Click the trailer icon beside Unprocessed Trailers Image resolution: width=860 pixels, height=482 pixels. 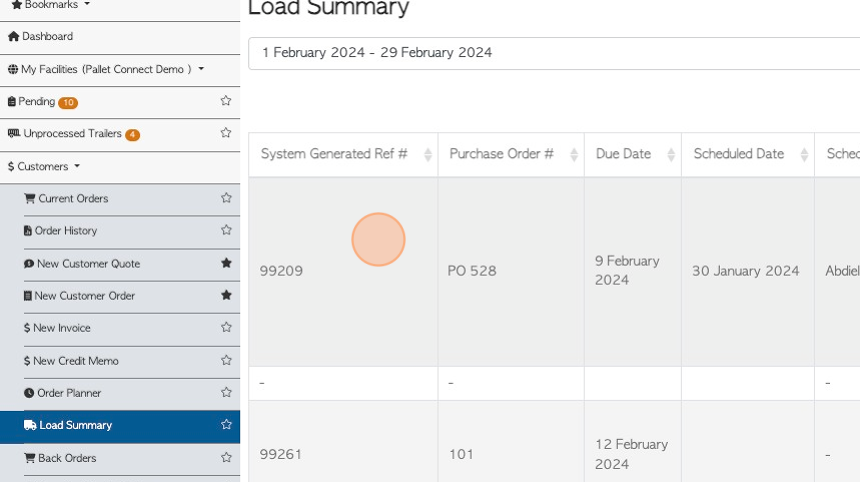coord(14,133)
